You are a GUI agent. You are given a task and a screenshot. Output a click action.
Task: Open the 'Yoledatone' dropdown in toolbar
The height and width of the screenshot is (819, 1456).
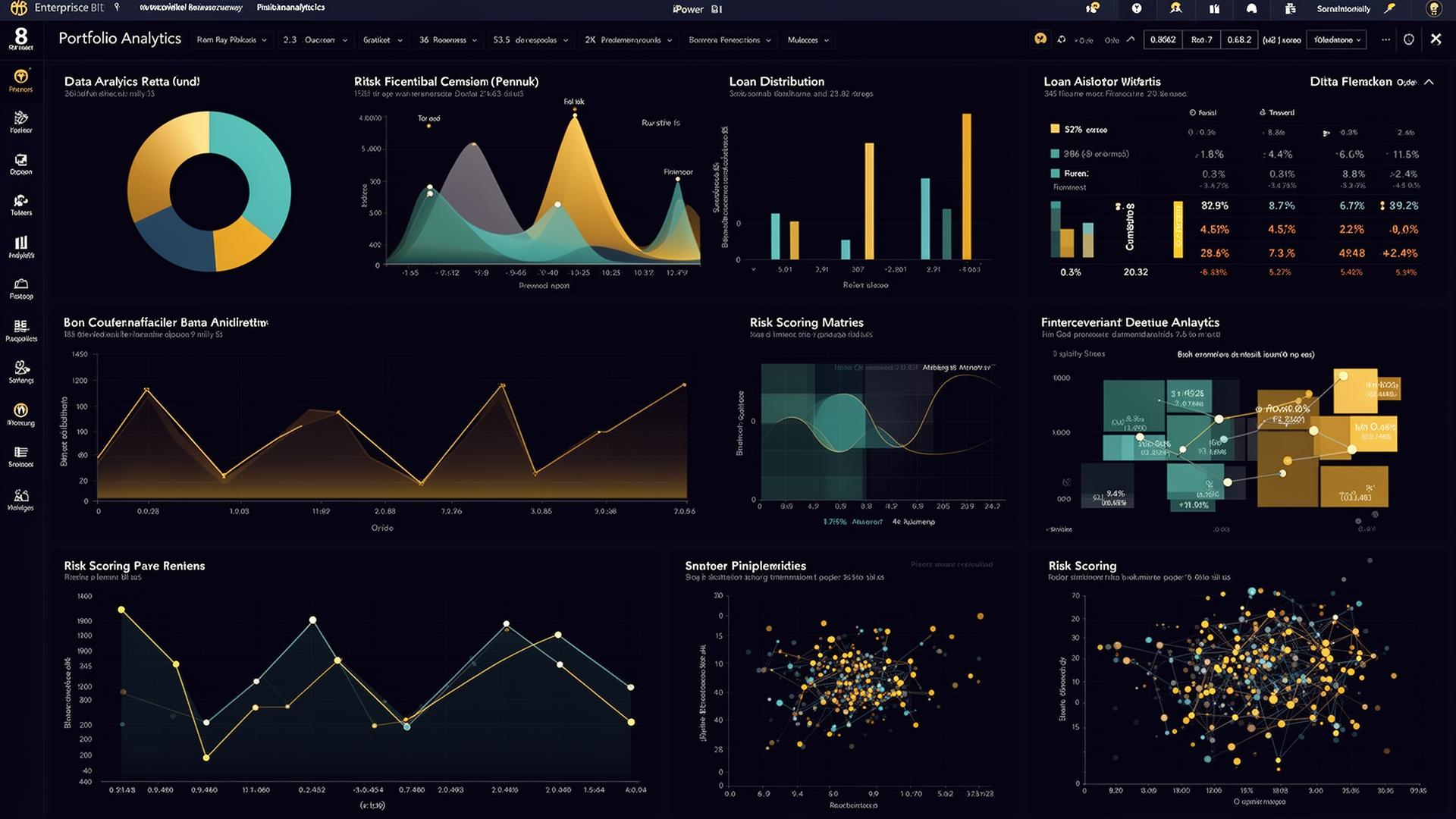coord(1336,40)
